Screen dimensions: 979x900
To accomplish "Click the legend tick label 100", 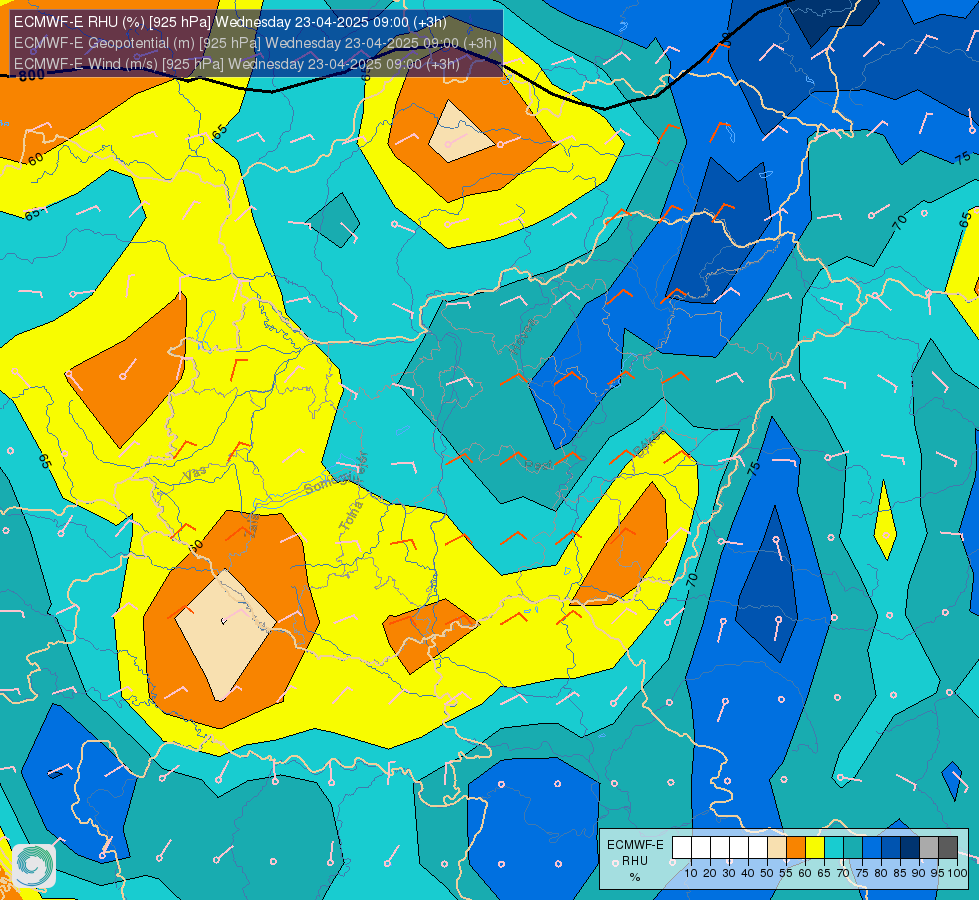I will 957,873.
